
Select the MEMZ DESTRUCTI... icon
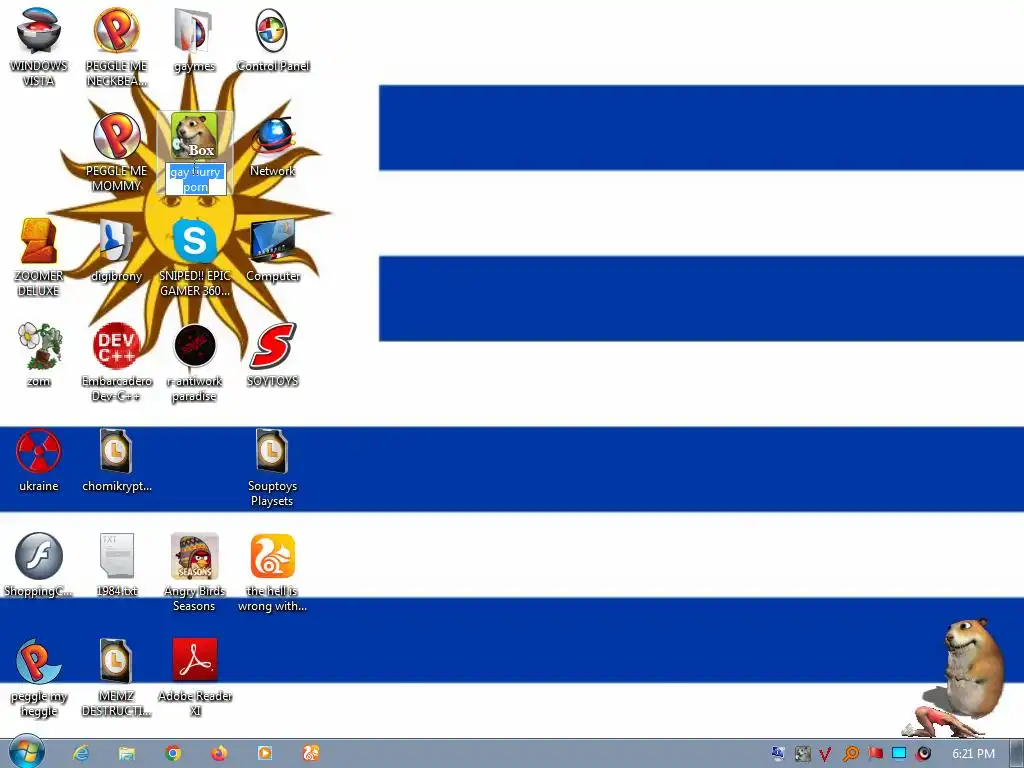point(116,677)
